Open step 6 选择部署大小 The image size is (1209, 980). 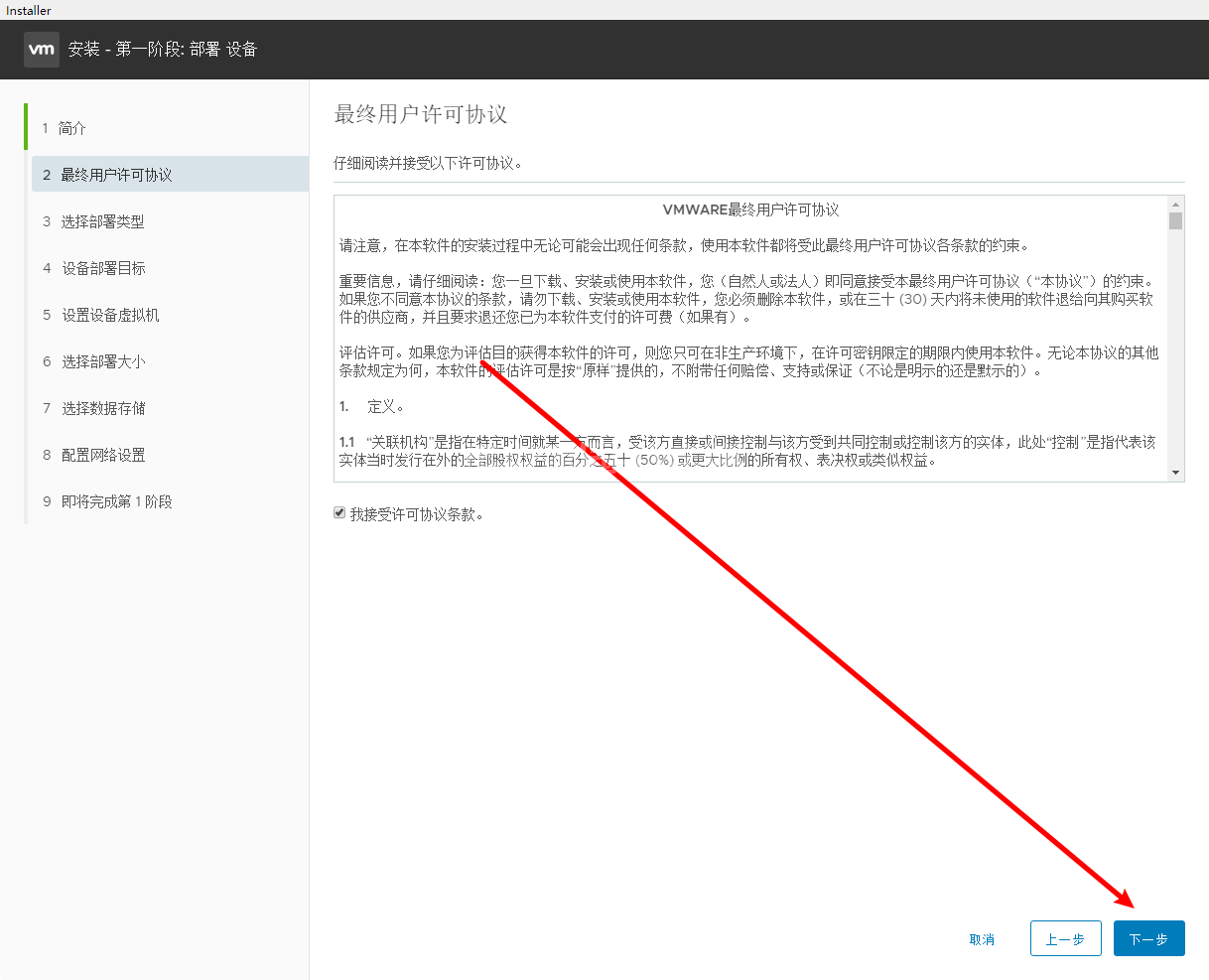[x=103, y=361]
